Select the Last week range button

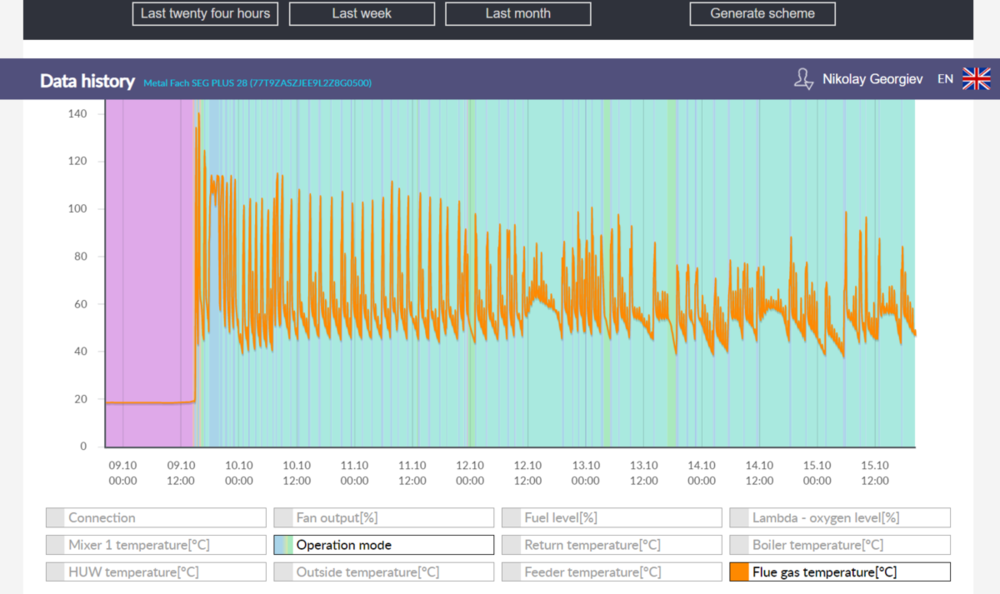(362, 14)
